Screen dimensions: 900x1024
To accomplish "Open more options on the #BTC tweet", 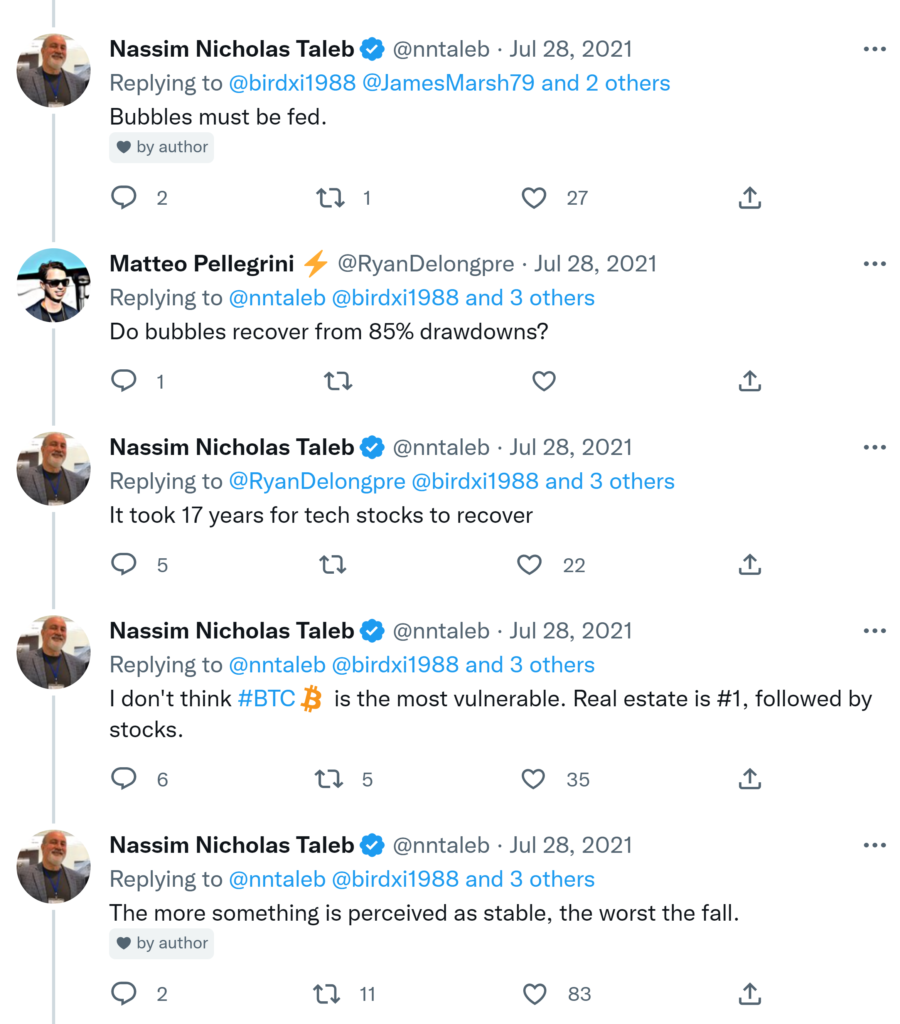I will pyautogui.click(x=874, y=631).
